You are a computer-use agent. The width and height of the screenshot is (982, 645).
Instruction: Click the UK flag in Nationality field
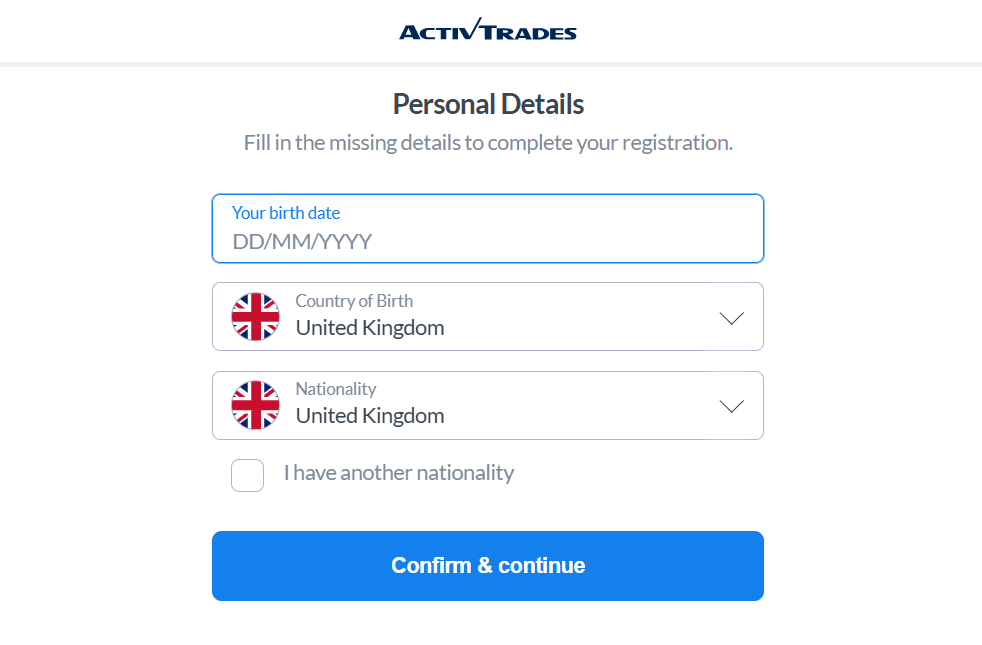click(256, 405)
